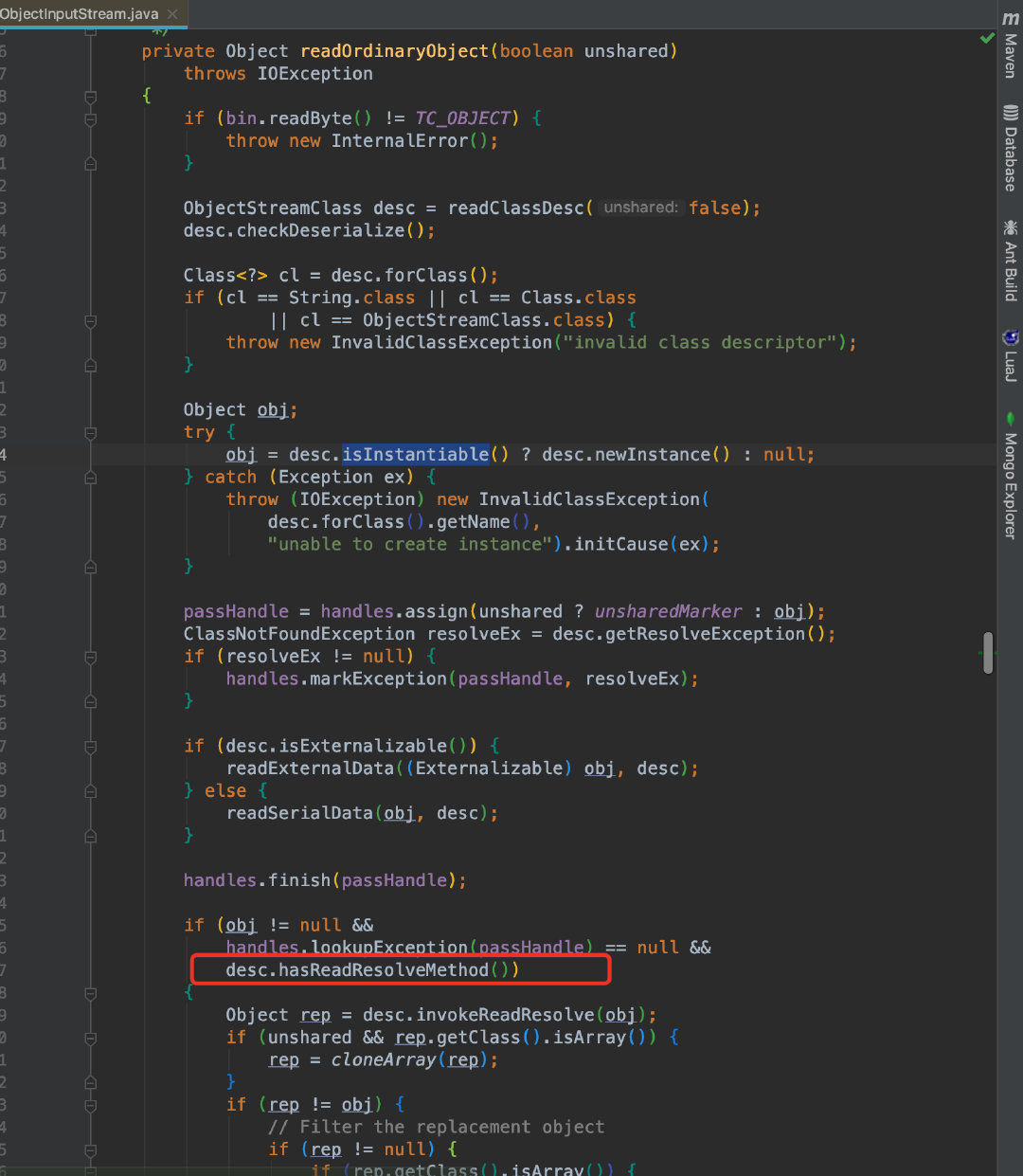Click fold end marker after initCause(ex) line

91,568
